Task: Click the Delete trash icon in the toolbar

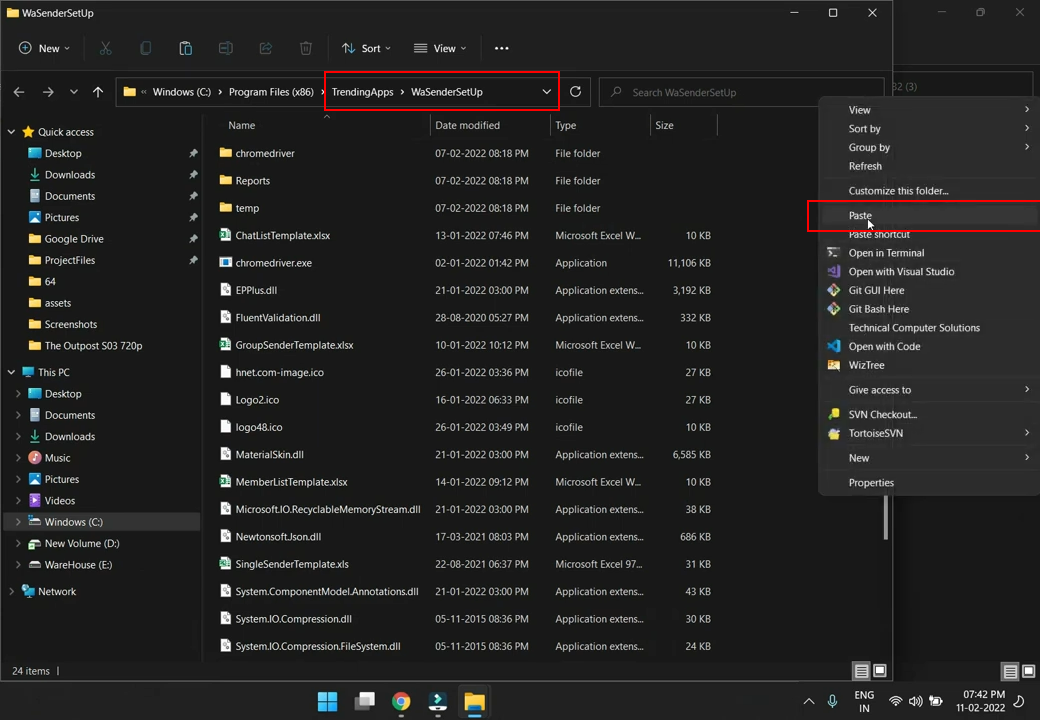Action: click(306, 48)
